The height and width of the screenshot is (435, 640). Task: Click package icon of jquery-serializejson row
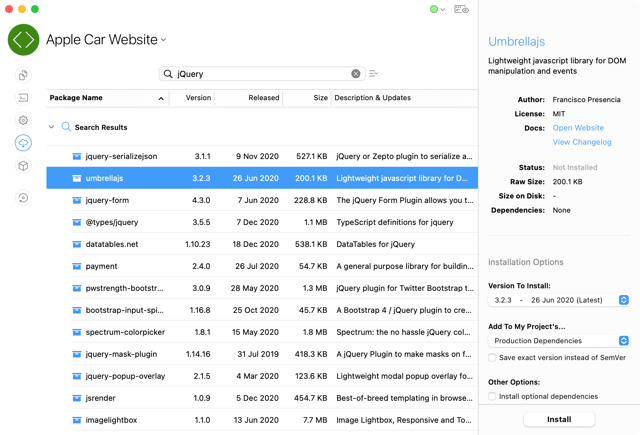click(x=77, y=156)
